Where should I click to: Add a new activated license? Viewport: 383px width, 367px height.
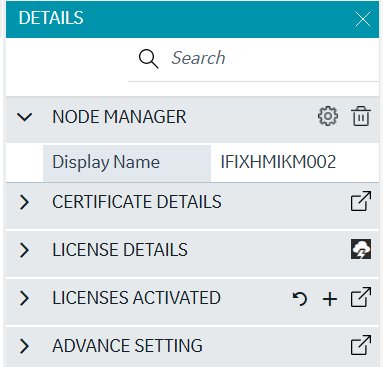330,299
